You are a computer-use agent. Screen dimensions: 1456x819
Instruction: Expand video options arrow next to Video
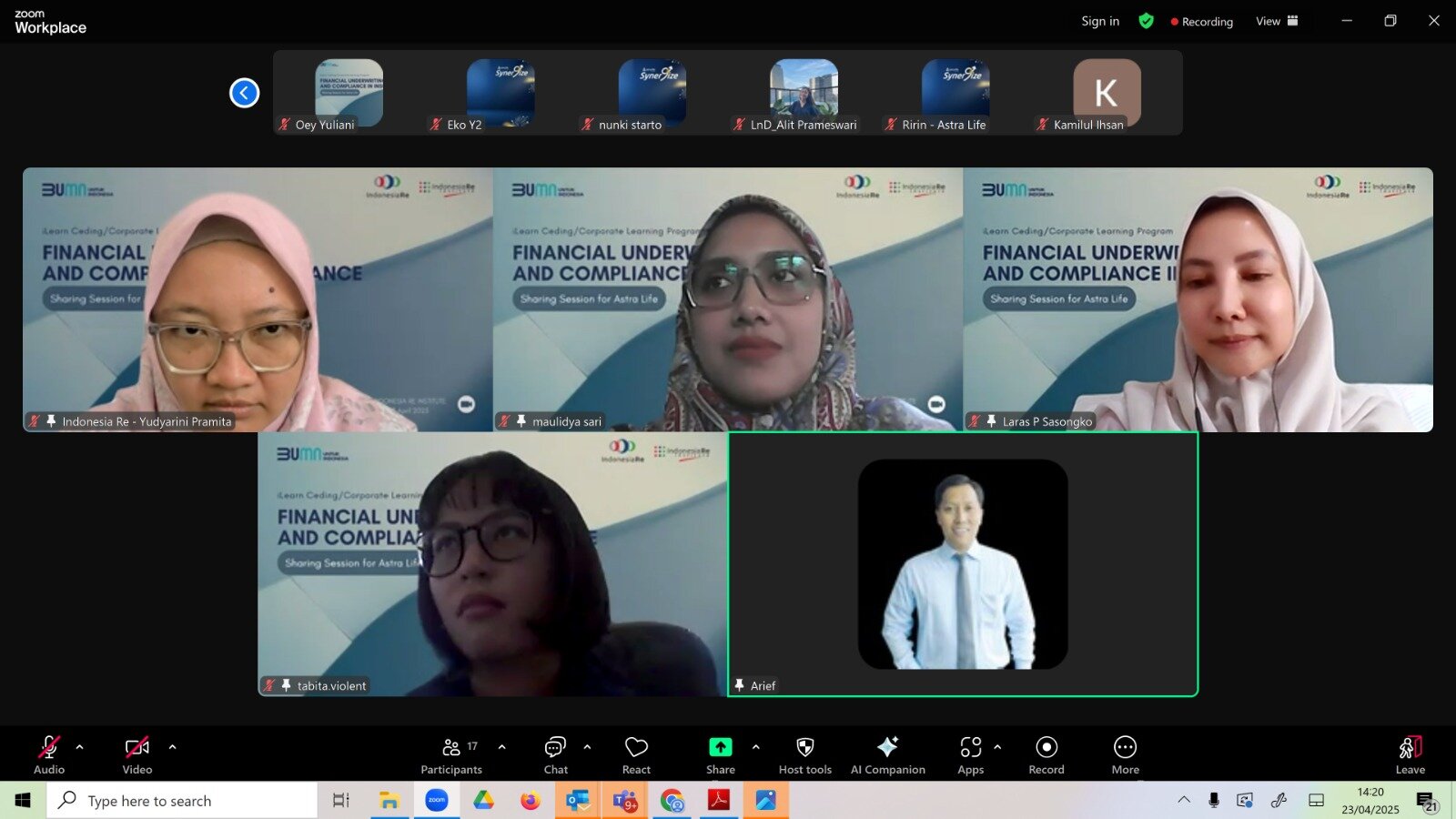pos(172,747)
